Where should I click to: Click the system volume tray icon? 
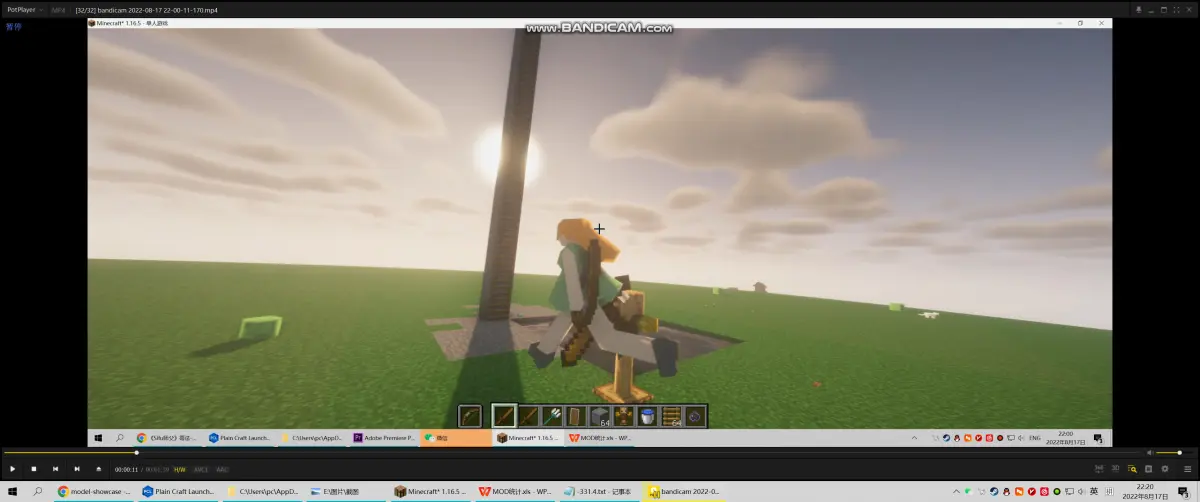click(x=1081, y=491)
